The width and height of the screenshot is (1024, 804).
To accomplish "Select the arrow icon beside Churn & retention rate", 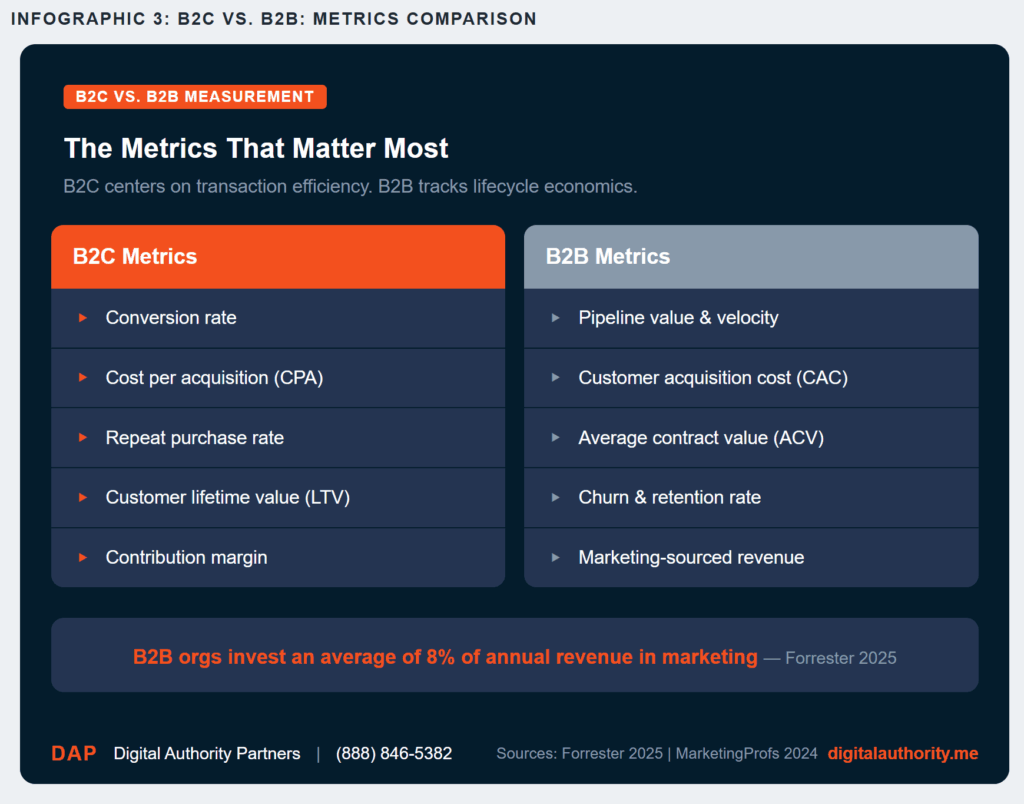I will click(556, 498).
